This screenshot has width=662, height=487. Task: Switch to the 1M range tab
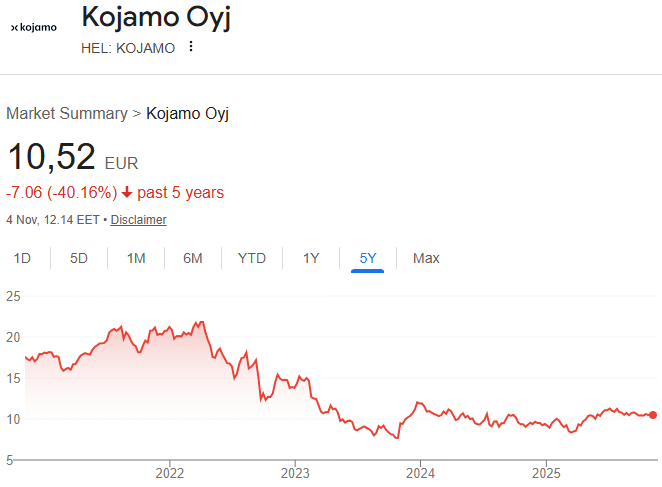(x=136, y=258)
